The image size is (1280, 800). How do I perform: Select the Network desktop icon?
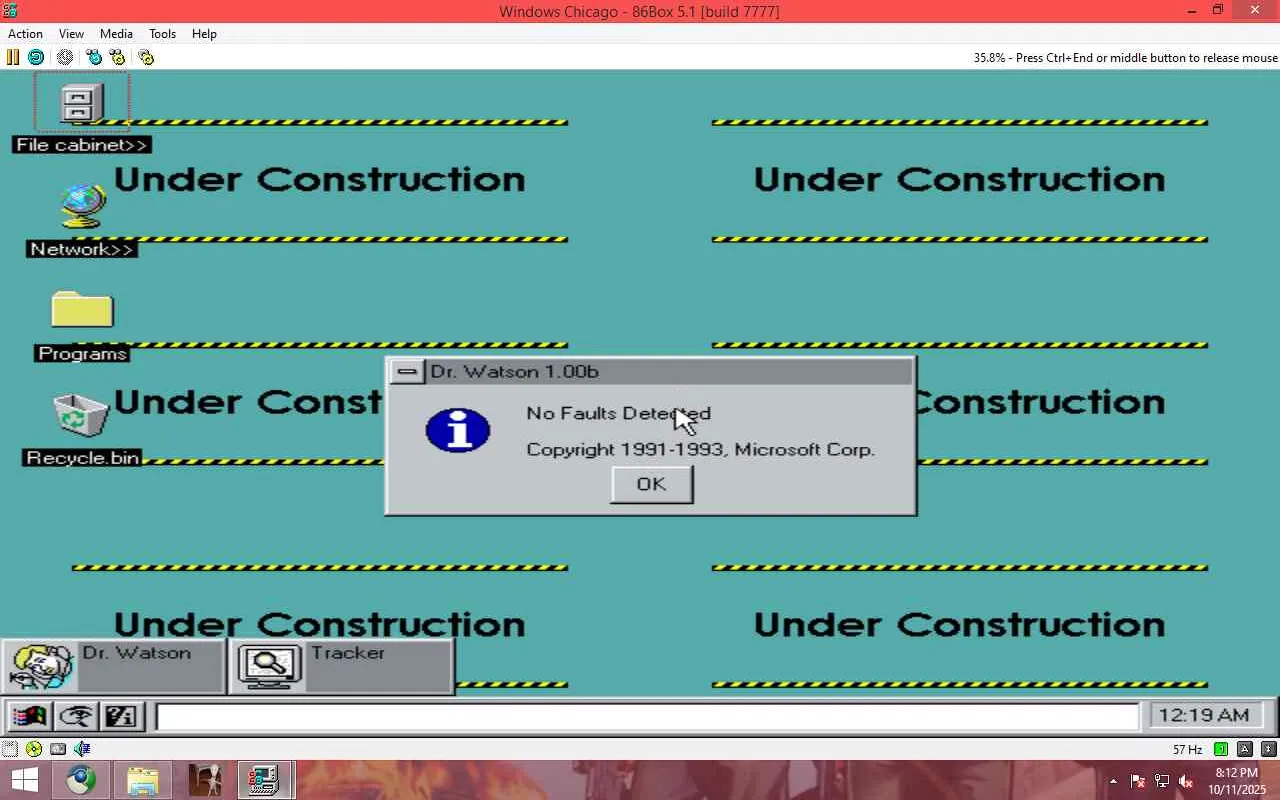coord(82,220)
